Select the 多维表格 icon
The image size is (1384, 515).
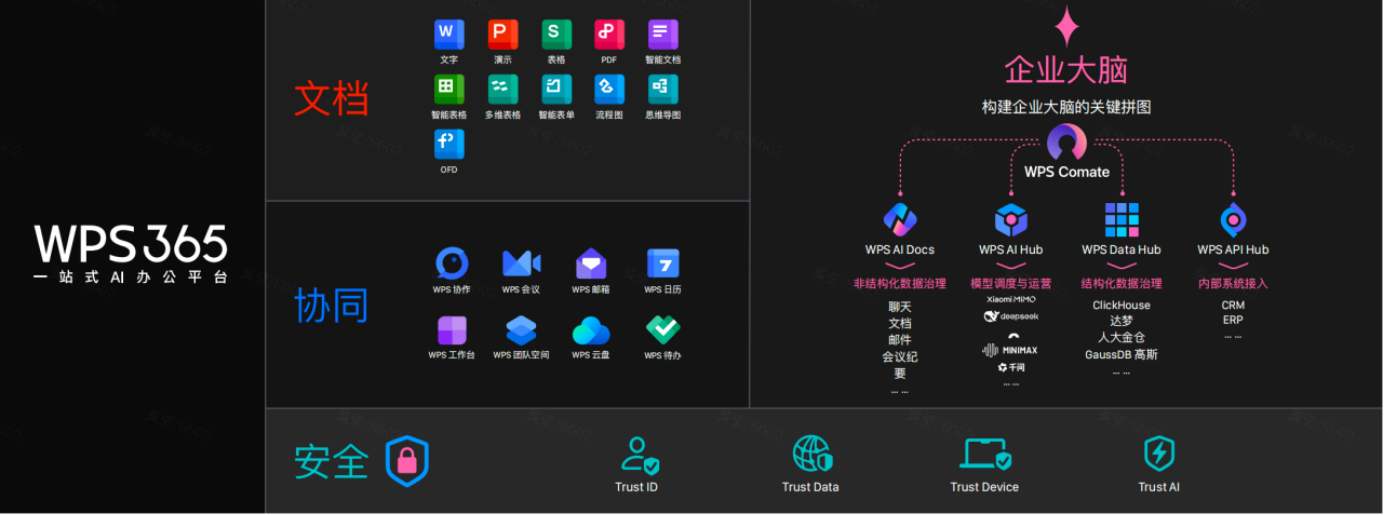[503, 89]
